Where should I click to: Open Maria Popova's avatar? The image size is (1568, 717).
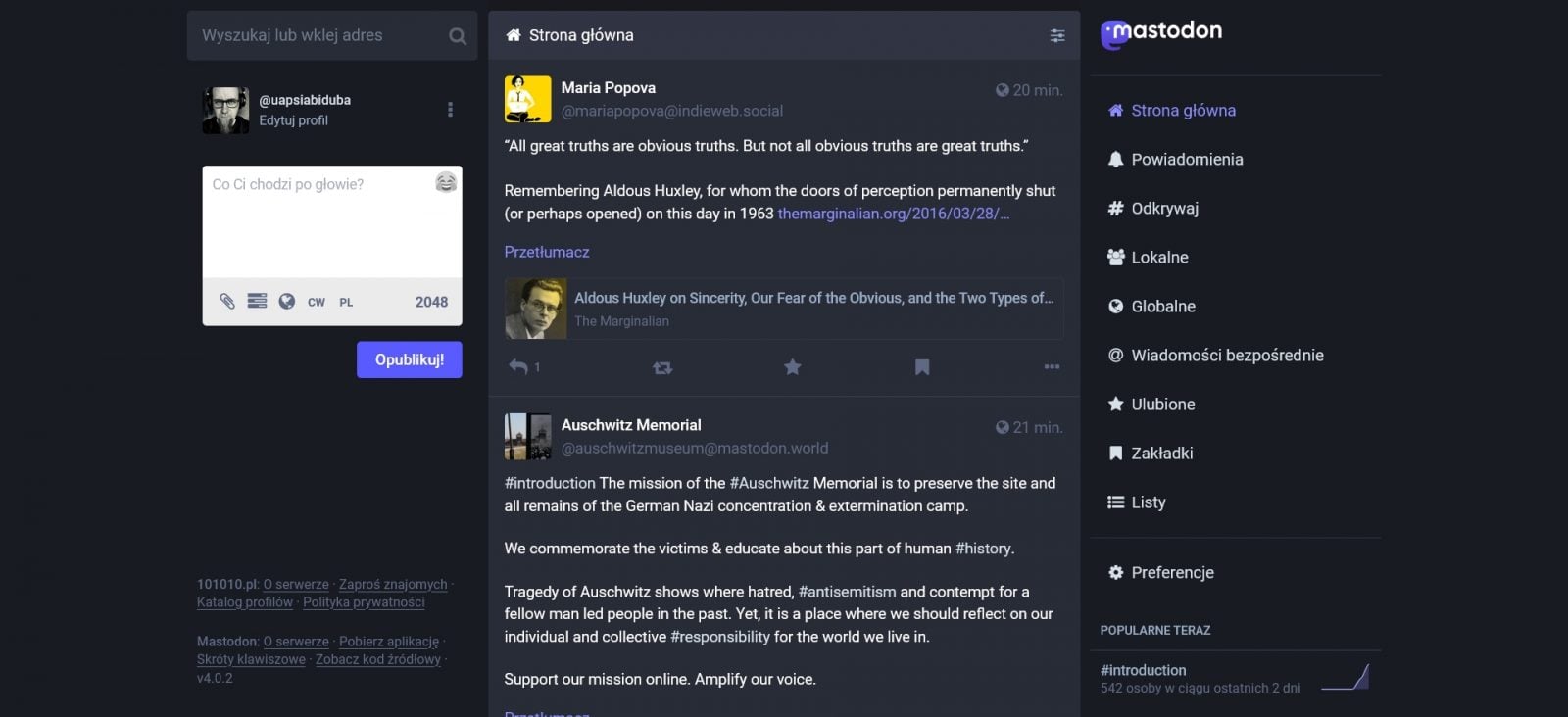pos(527,99)
